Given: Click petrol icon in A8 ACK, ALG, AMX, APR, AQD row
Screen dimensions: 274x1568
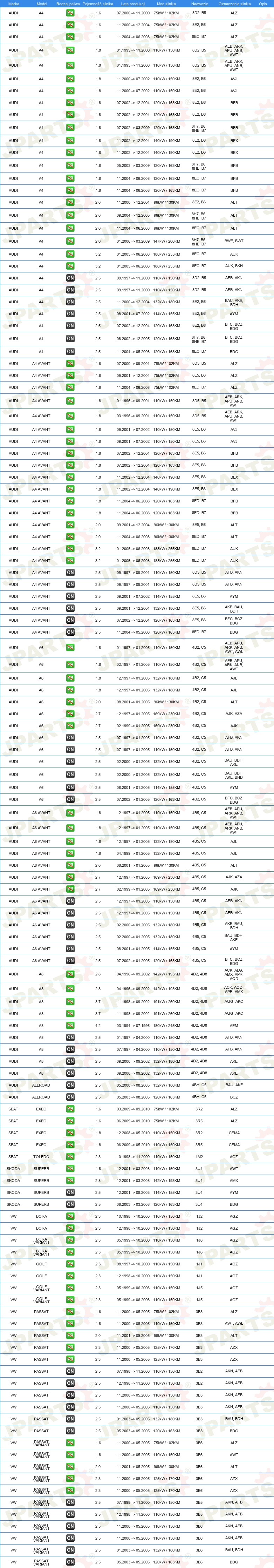Looking at the screenshot, I should coord(70,974).
